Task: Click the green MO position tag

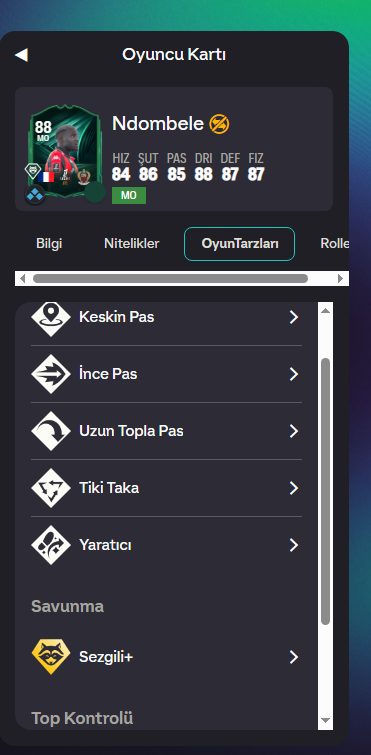Action: point(129,195)
